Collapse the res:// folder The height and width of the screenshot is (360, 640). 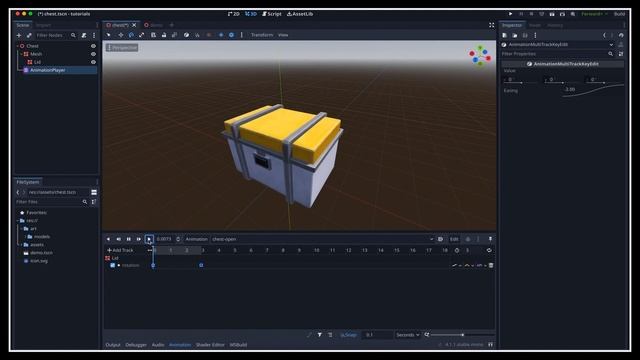pyautogui.click(x=18, y=220)
